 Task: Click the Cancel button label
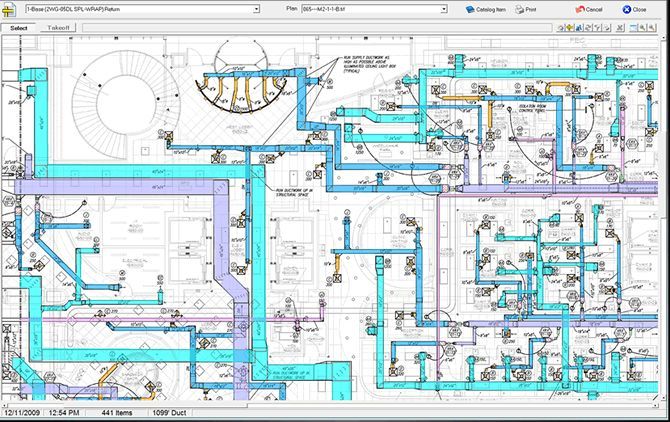594,9
